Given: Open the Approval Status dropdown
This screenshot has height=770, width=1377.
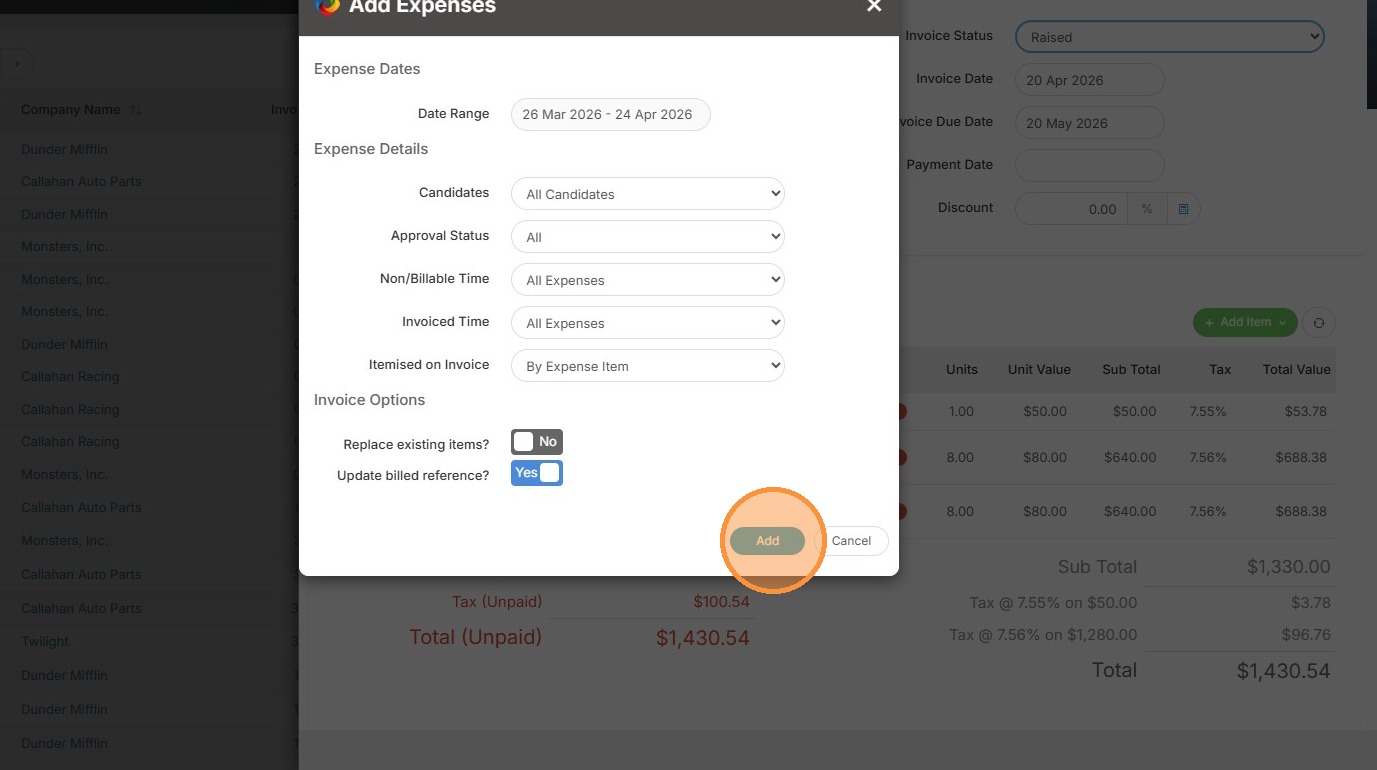Looking at the screenshot, I should tap(648, 237).
